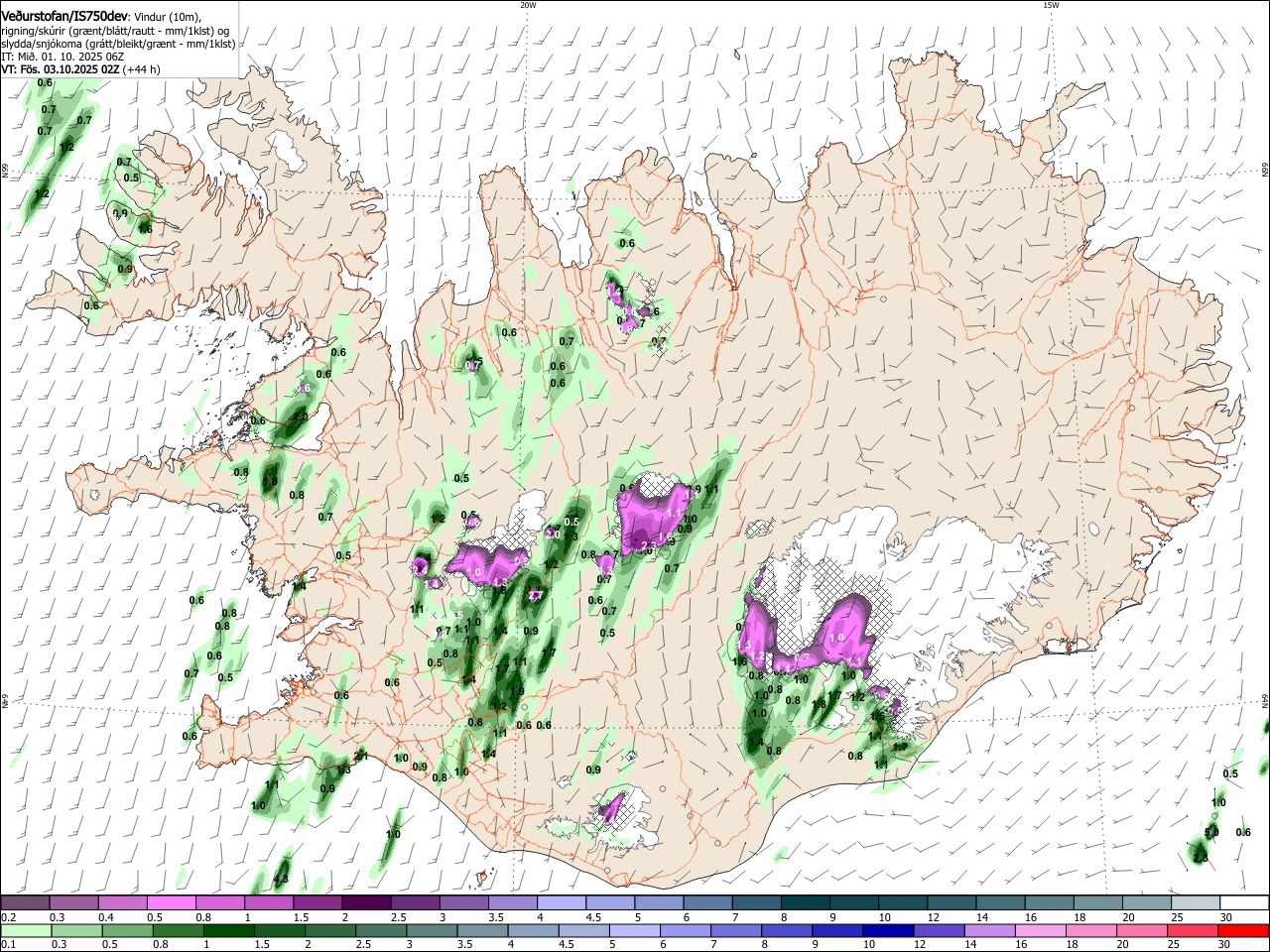Screen dimensions: 1270x952
Task: Click the Veðurstofan/IS750dev title text
Action: (x=64, y=17)
